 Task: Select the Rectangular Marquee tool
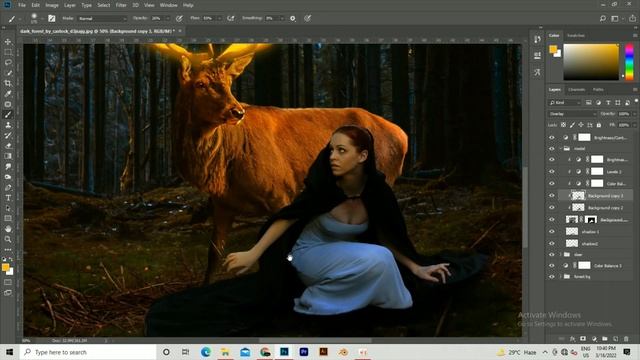tap(8, 52)
